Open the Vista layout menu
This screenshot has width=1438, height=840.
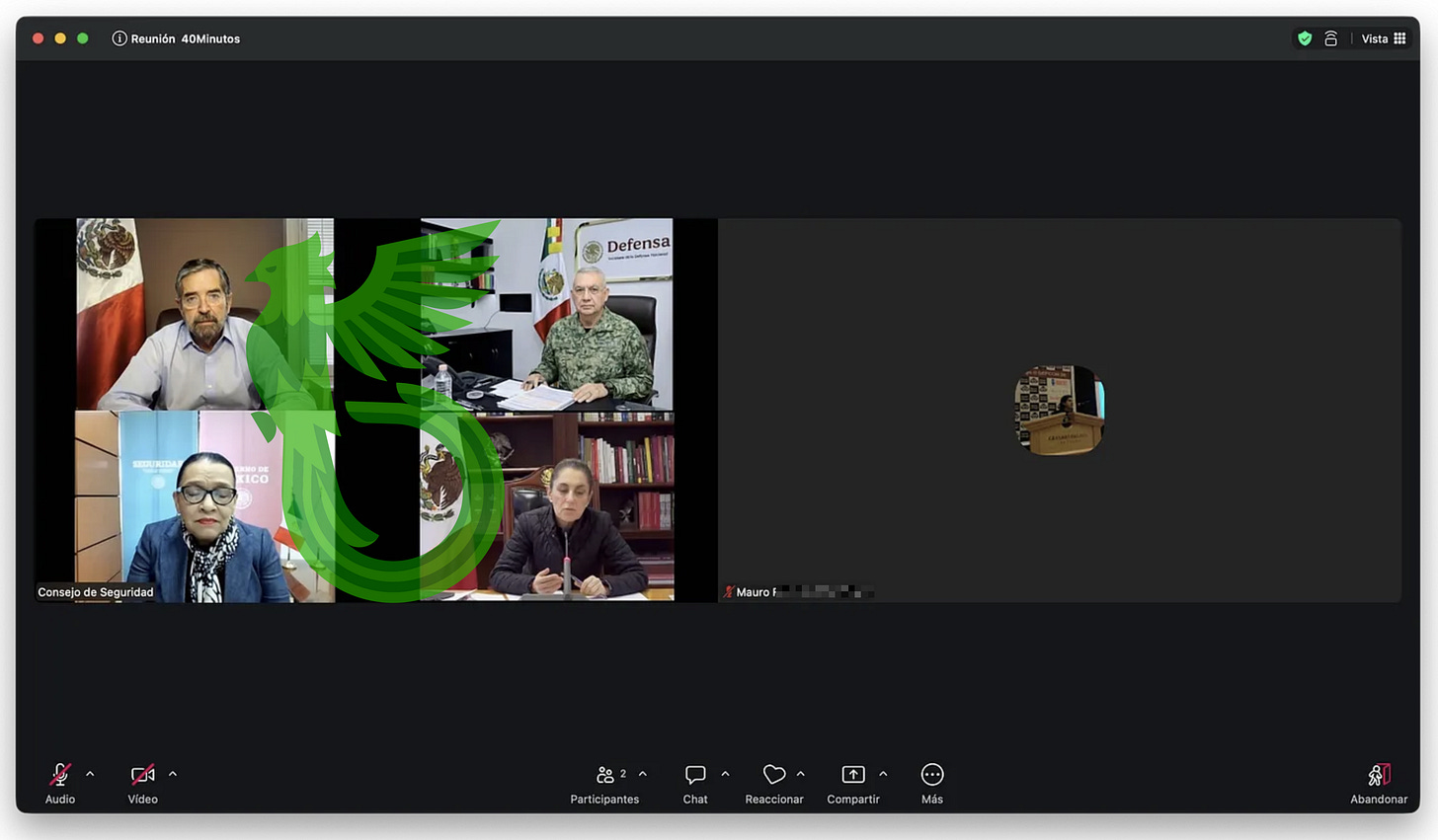(1384, 38)
